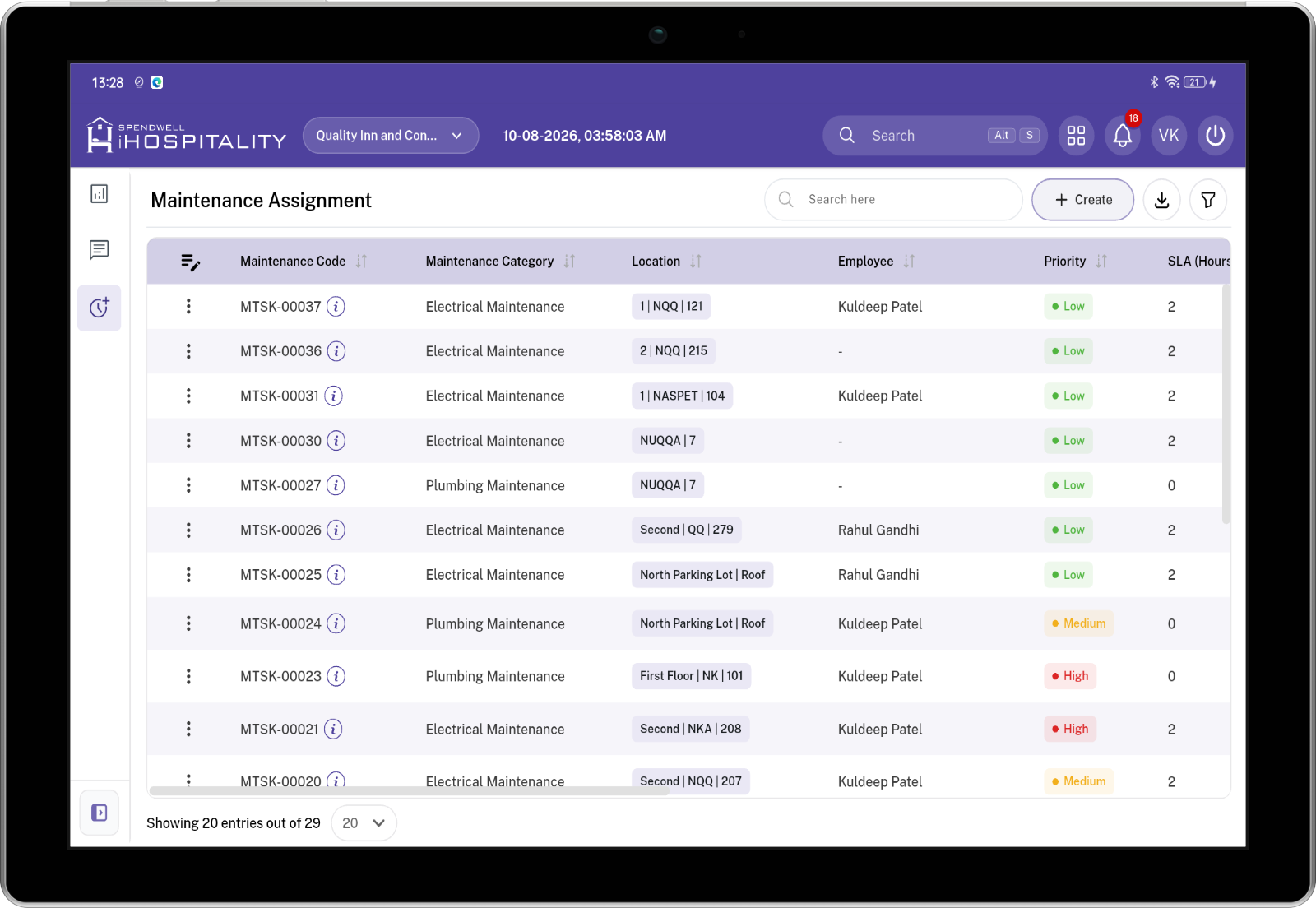Open row actions menu for MTSK-00024
The height and width of the screenshot is (908, 1316).
(x=188, y=623)
